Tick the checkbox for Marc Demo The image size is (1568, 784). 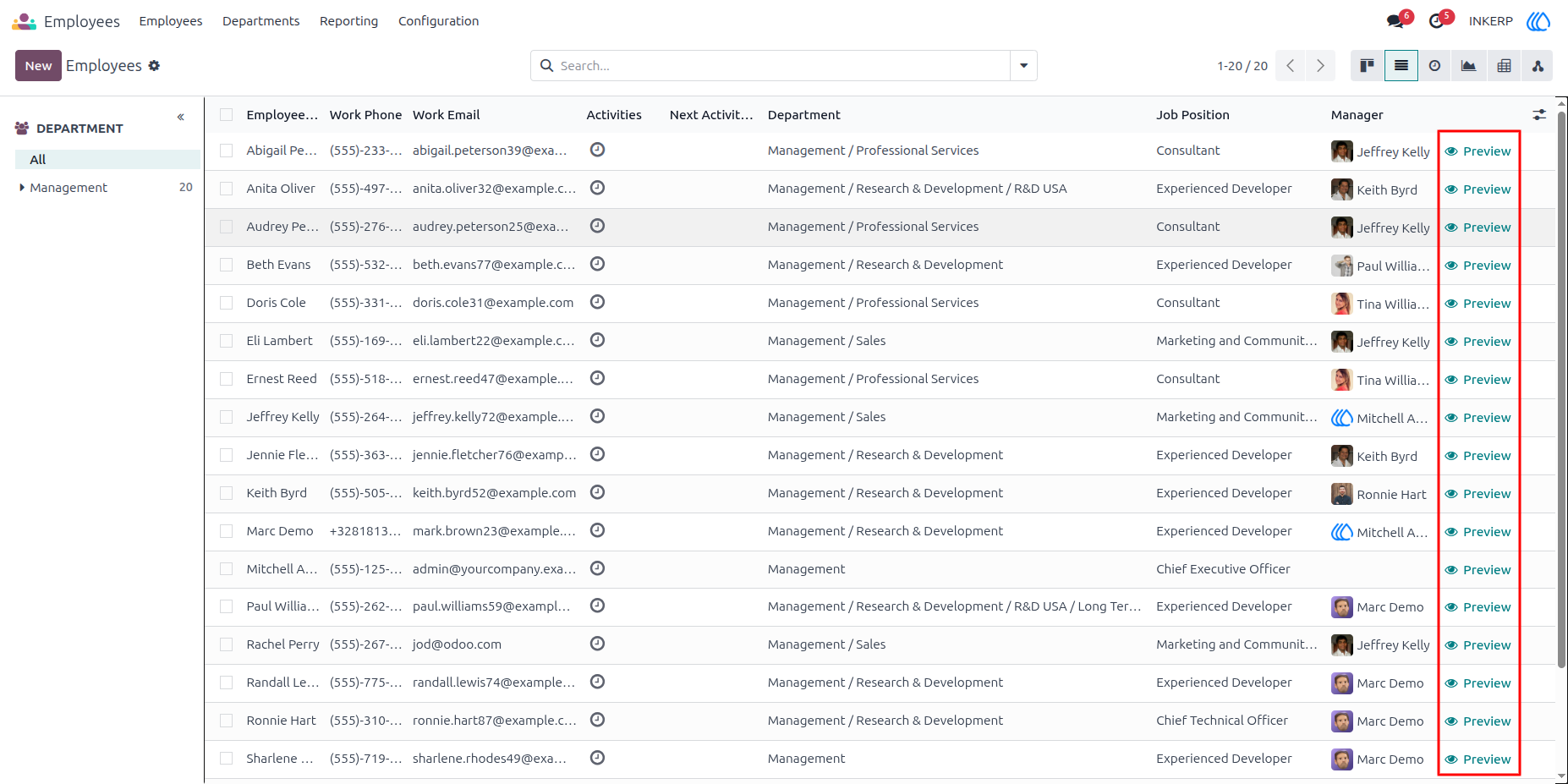click(226, 531)
